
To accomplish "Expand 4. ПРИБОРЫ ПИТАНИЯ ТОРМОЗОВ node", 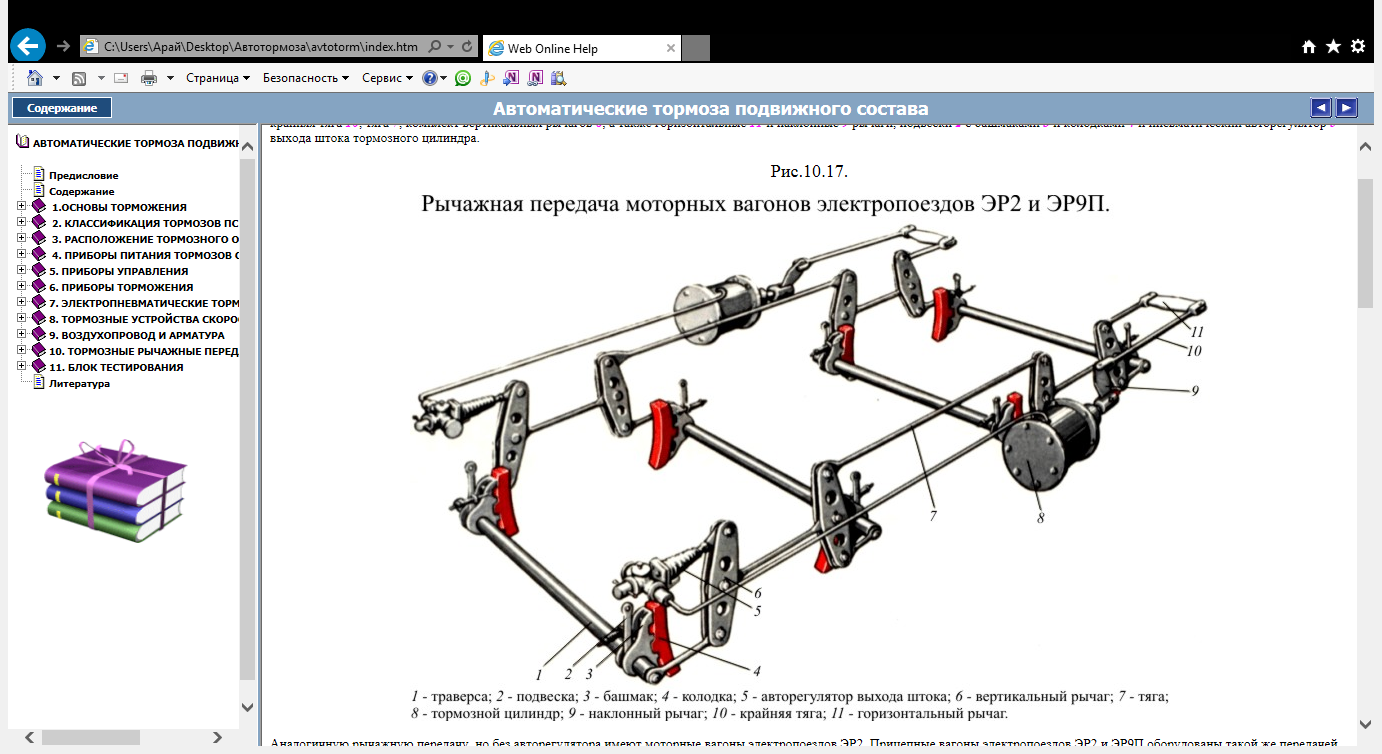I will [x=22, y=255].
